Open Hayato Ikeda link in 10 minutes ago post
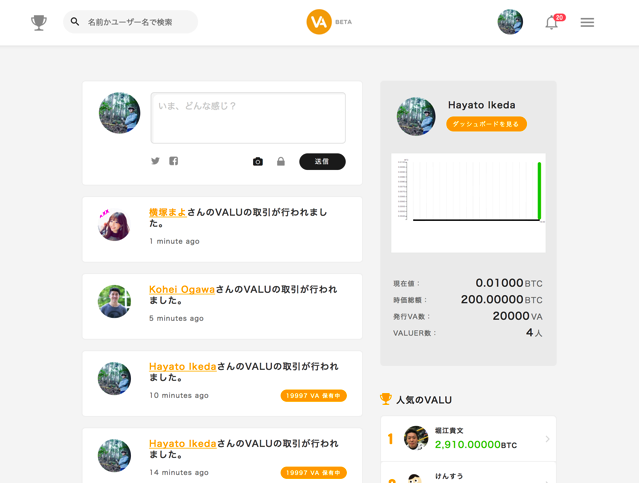Viewport: 639px width, 483px height. [183, 366]
